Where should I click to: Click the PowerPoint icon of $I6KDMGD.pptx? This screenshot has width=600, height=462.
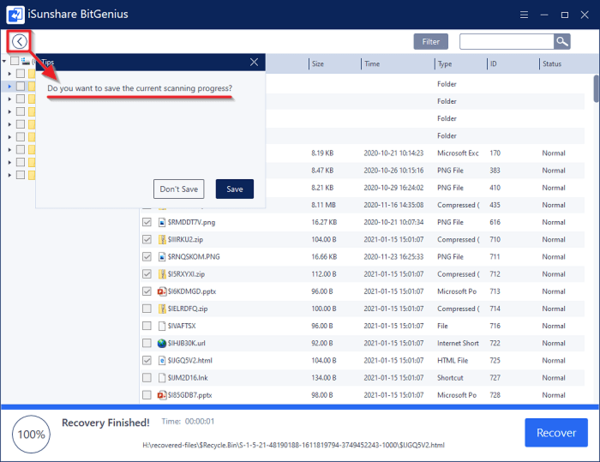[x=162, y=291]
